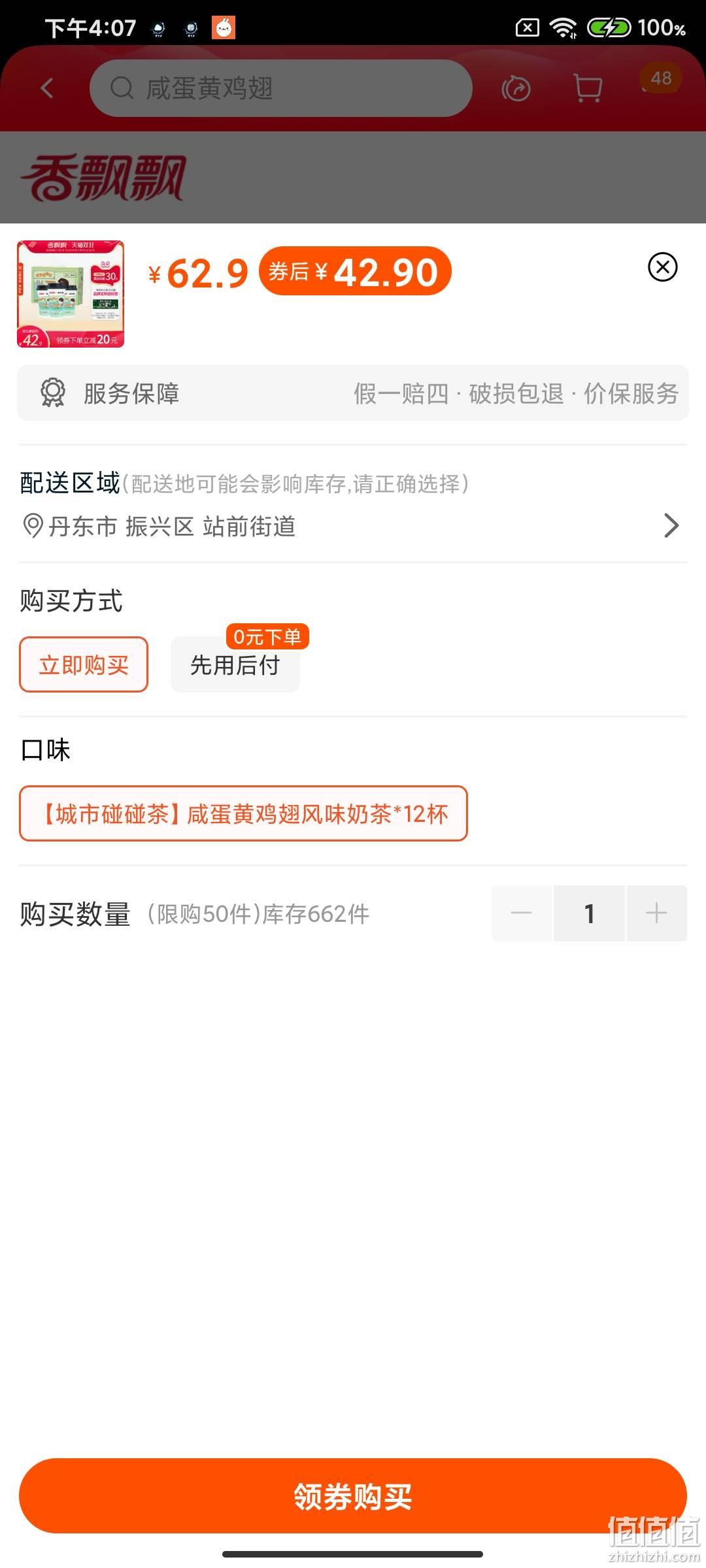The width and height of the screenshot is (706, 1568).
Task: Select 先用后付 purchase method
Action: (x=235, y=664)
